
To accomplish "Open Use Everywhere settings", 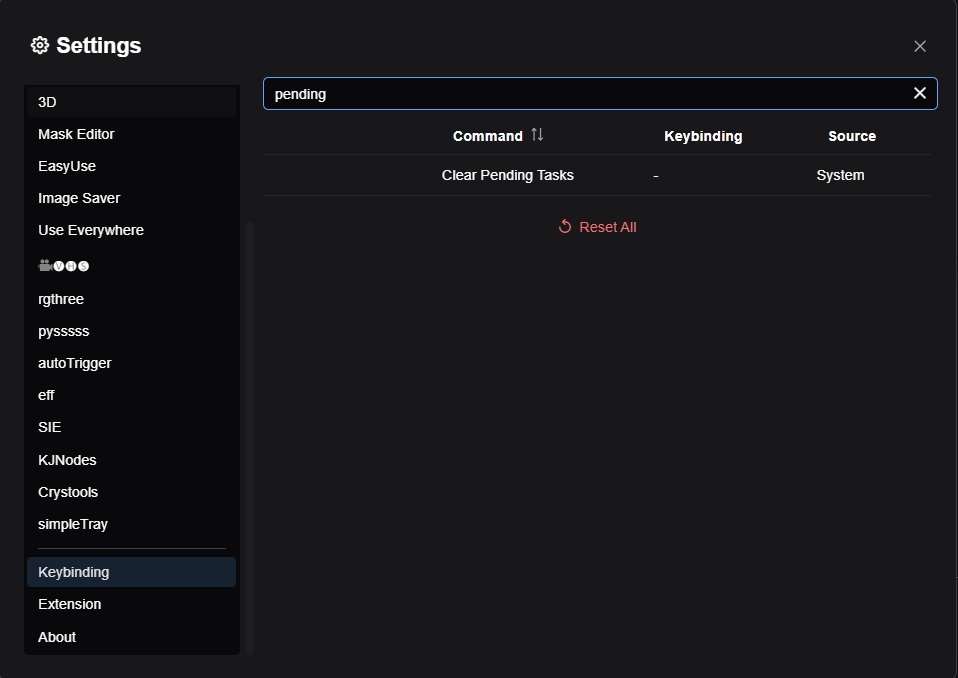I will click(x=131, y=230).
